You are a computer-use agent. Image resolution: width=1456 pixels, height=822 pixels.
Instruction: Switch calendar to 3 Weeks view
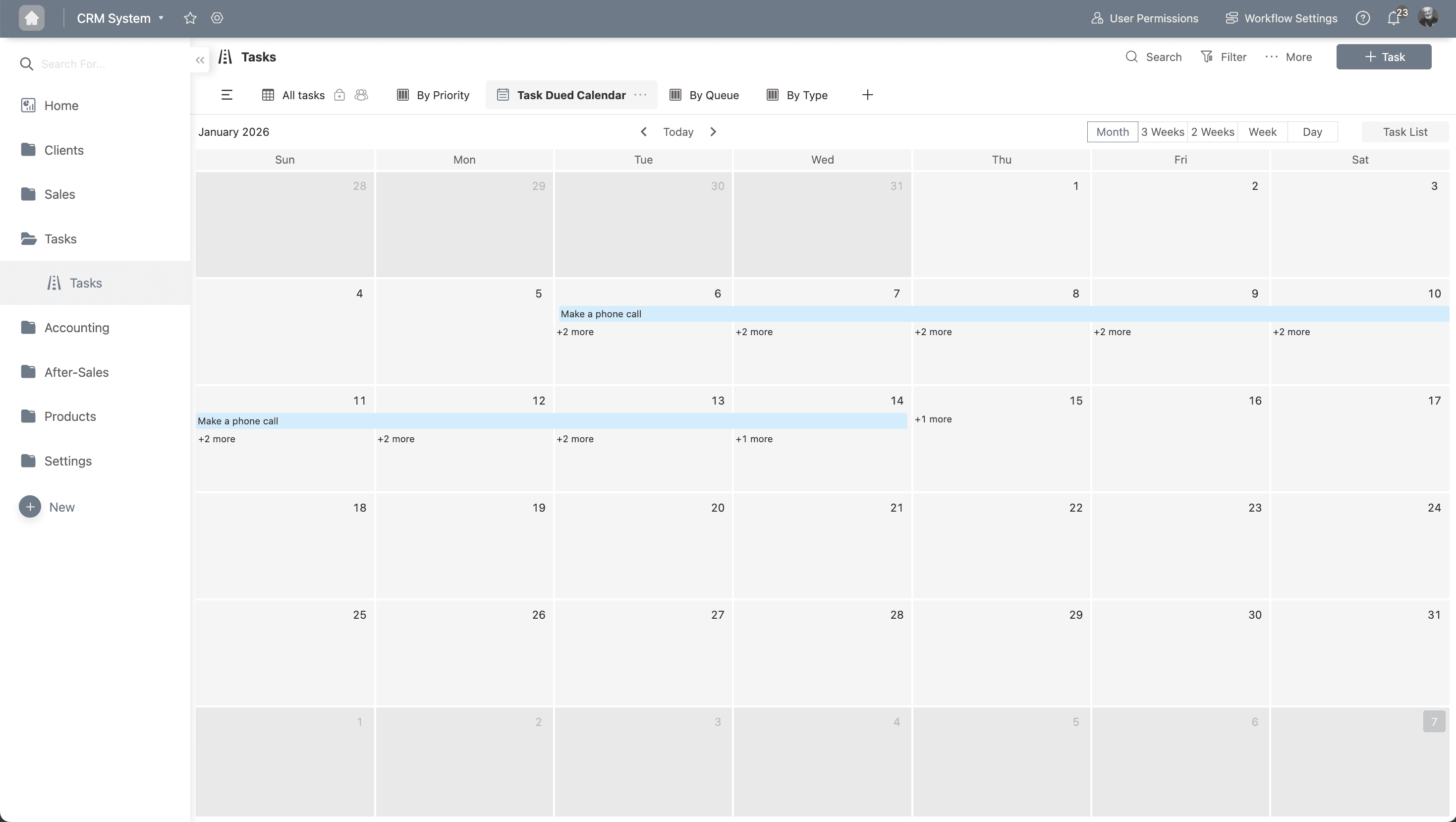(1162, 132)
